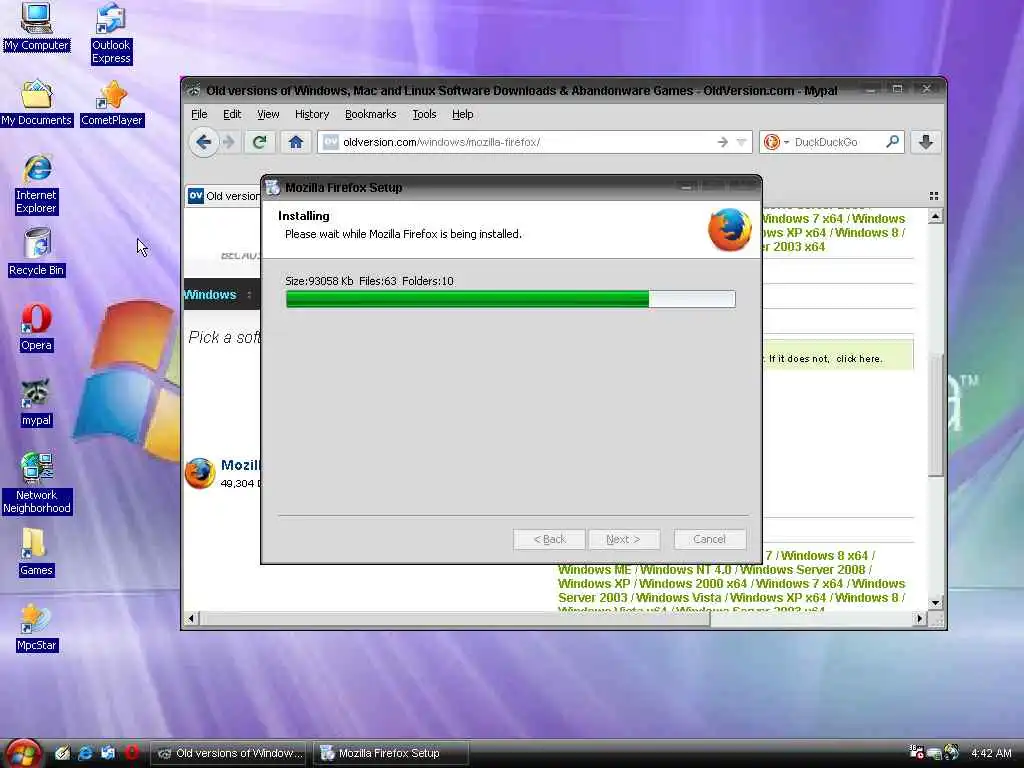Reload the page with refresh icon
Image resolution: width=1024 pixels, height=768 pixels.
click(x=259, y=142)
